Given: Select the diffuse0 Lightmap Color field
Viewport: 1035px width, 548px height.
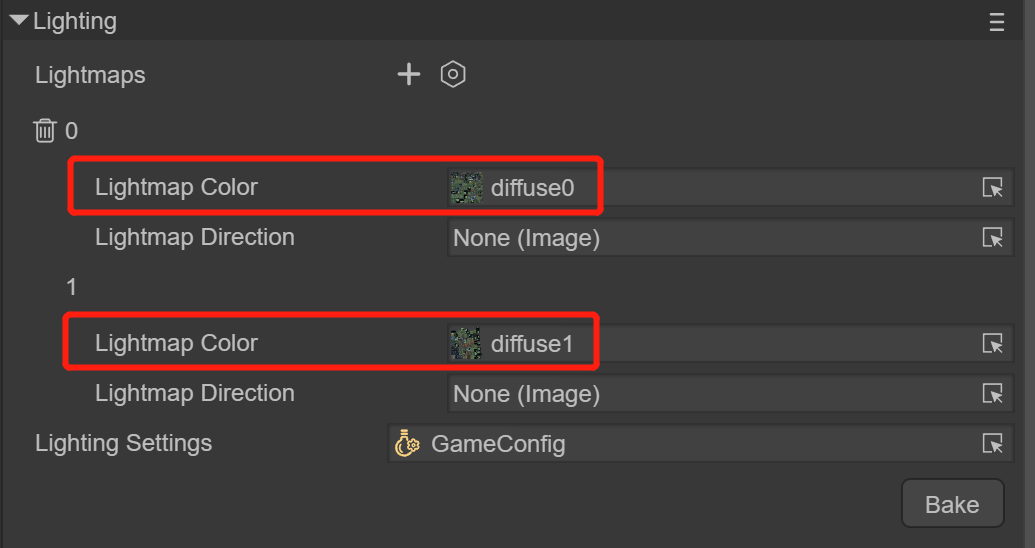Looking at the screenshot, I should coord(720,187).
